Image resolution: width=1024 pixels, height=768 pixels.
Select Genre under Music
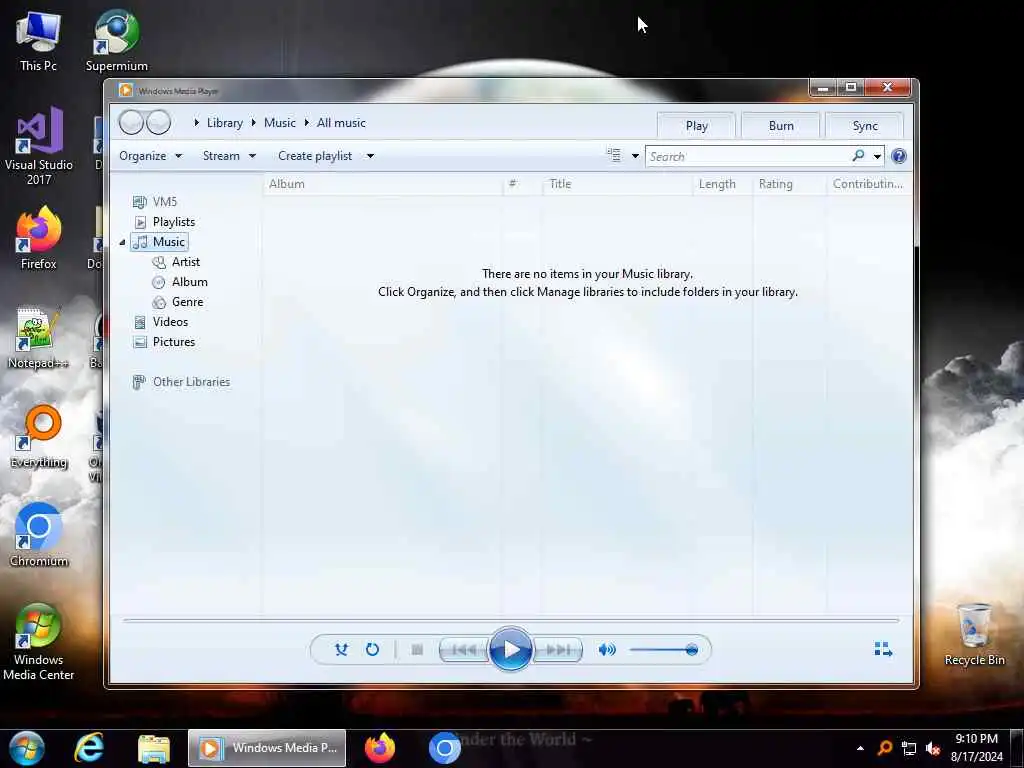point(178,302)
